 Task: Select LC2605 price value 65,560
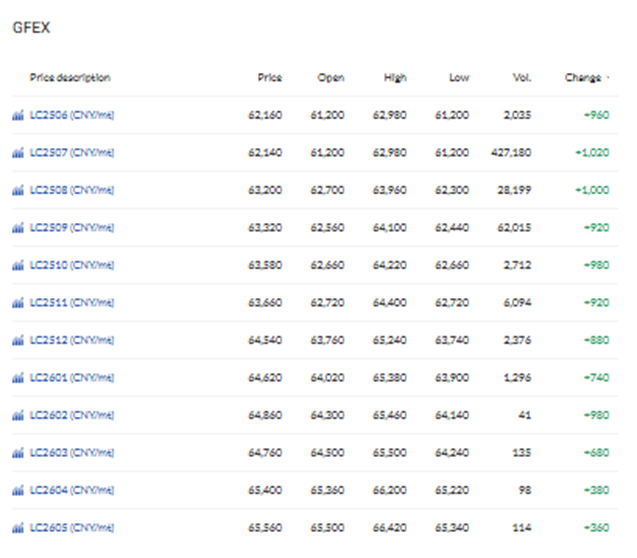(265, 527)
